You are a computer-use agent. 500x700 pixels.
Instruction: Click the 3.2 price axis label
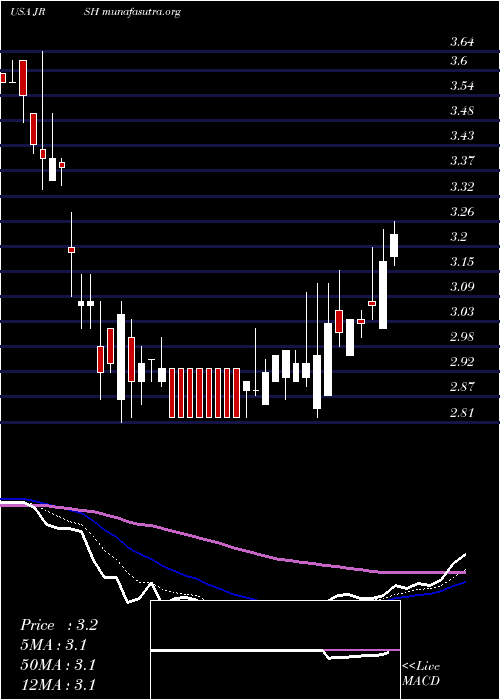coord(458,236)
